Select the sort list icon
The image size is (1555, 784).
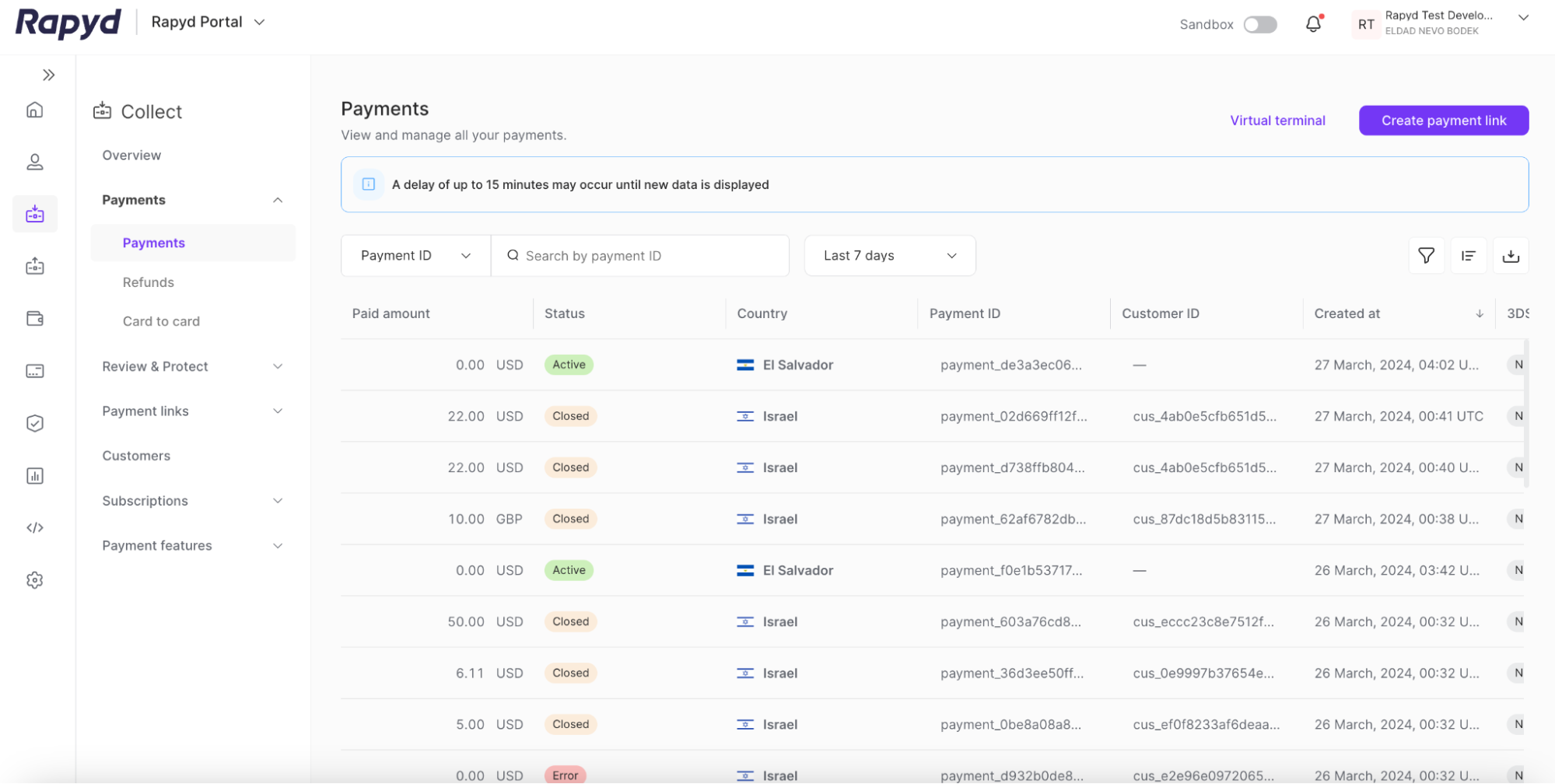tap(1469, 255)
